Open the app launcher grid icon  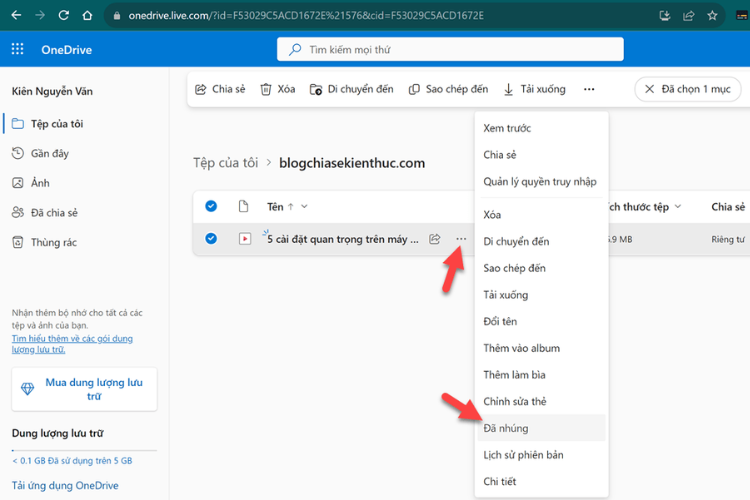point(18,49)
